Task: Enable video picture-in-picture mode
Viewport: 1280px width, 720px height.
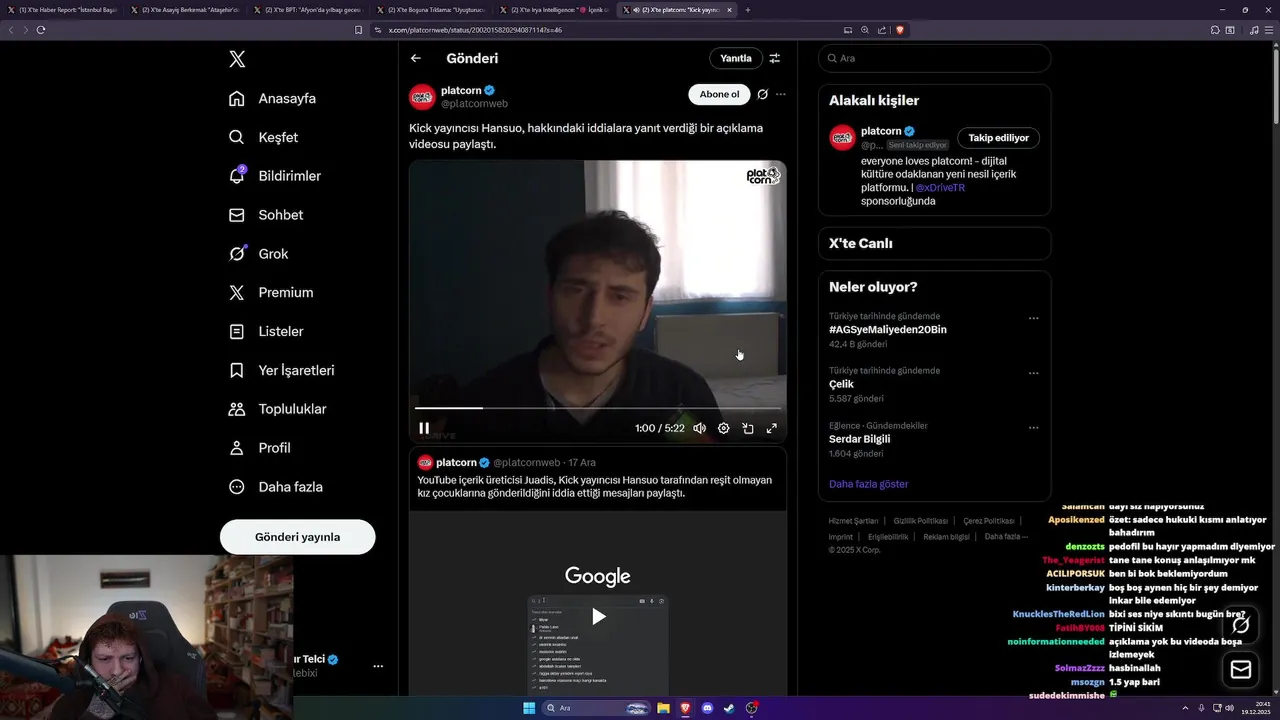Action: point(748,428)
